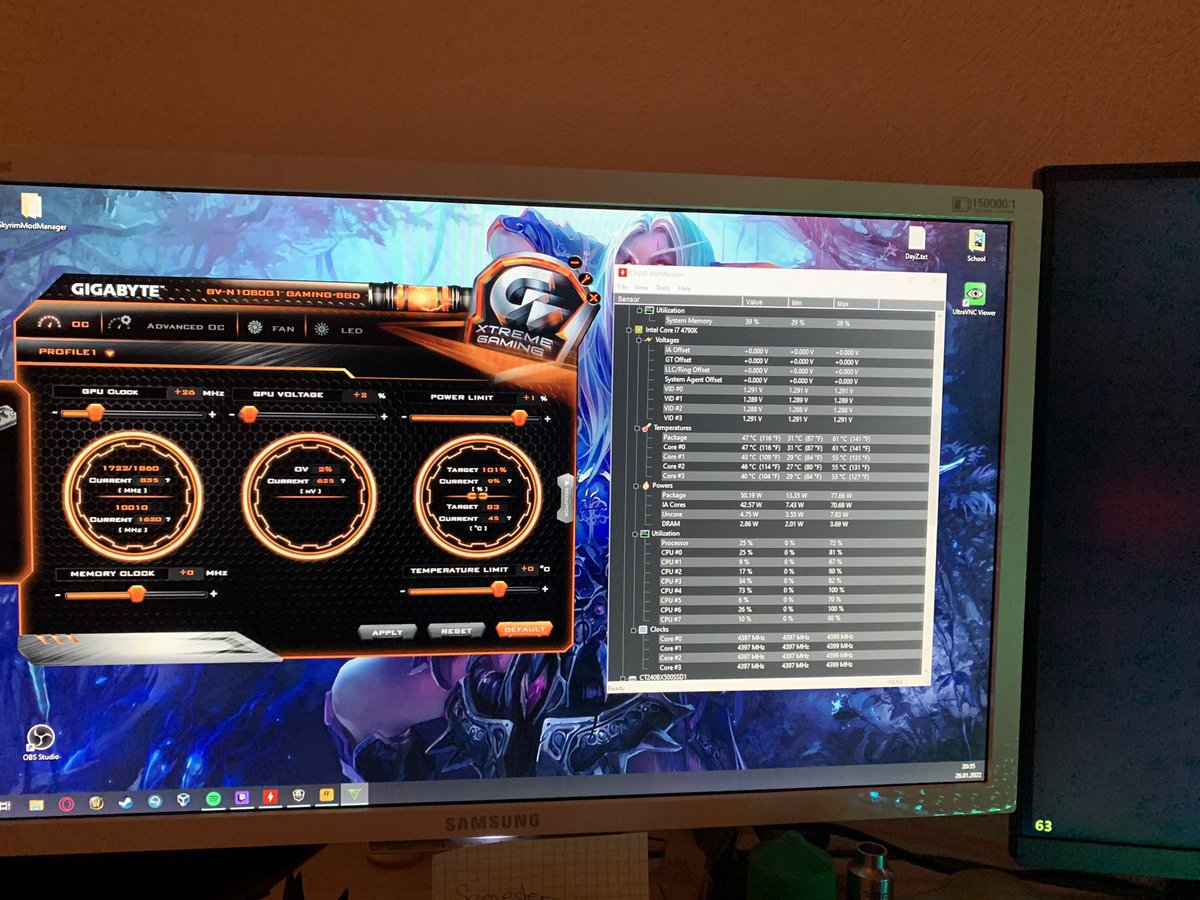The height and width of the screenshot is (900, 1200).
Task: Collapse the Temperatures tree node
Action: point(638,427)
